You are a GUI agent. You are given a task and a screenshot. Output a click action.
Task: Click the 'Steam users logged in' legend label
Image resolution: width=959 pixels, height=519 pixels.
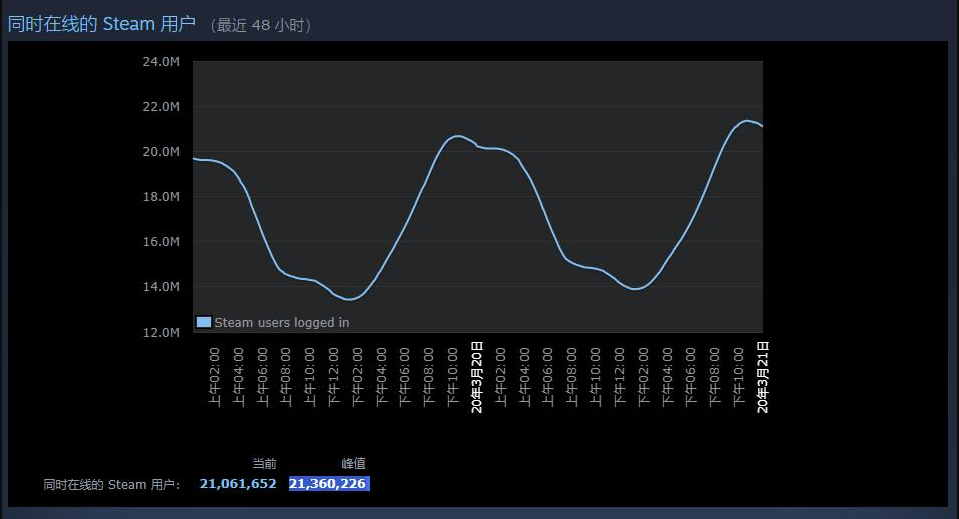(281, 323)
